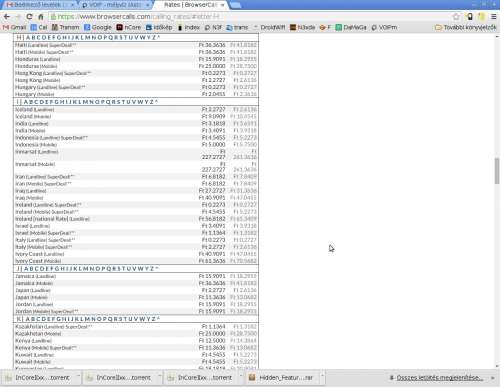500x387 pixels.
Task: Jump to top via caret in J index row
Action: tap(157, 268)
